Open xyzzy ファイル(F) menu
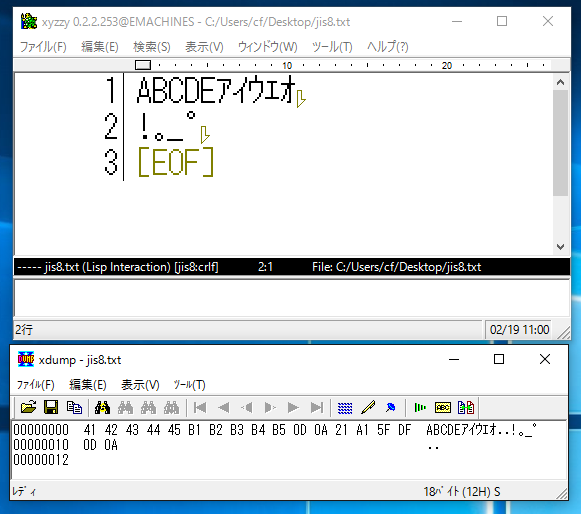This screenshot has height=514, width=581. point(43,47)
